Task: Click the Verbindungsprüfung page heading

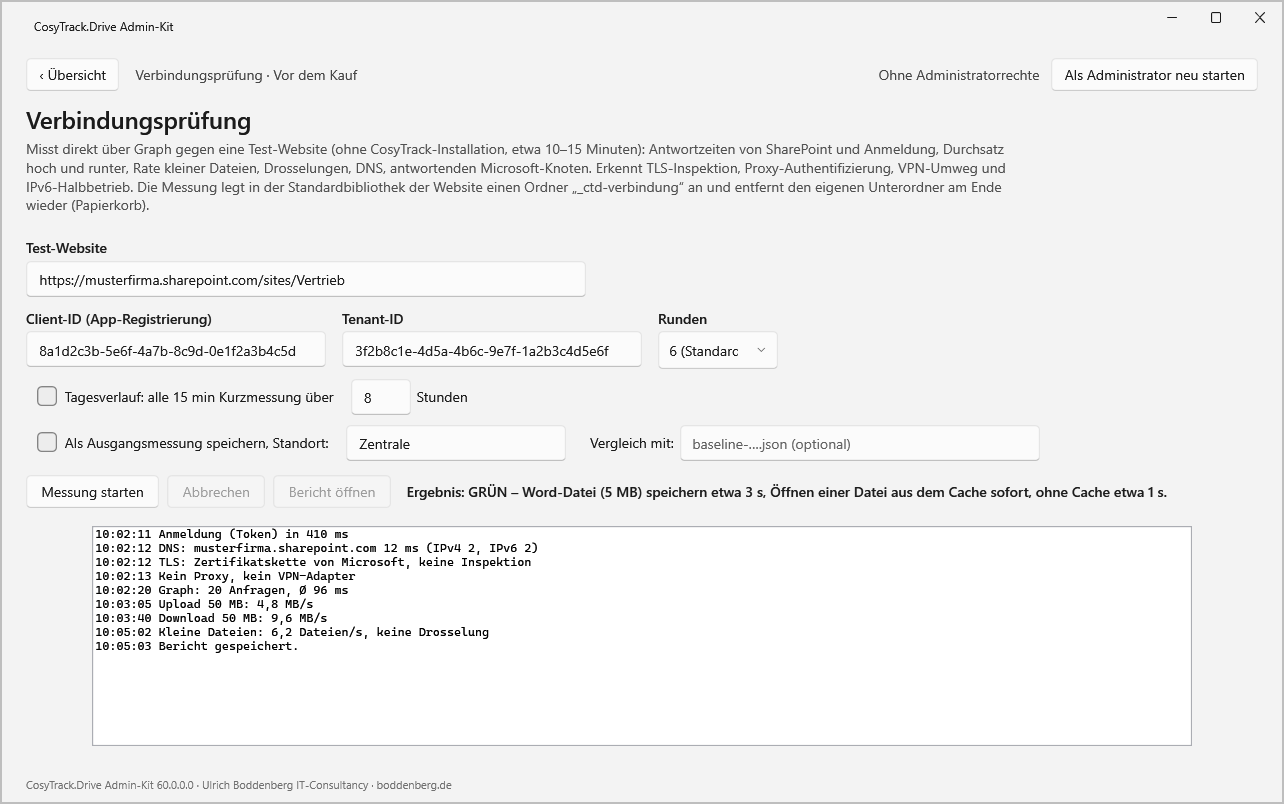Action: 139,121
